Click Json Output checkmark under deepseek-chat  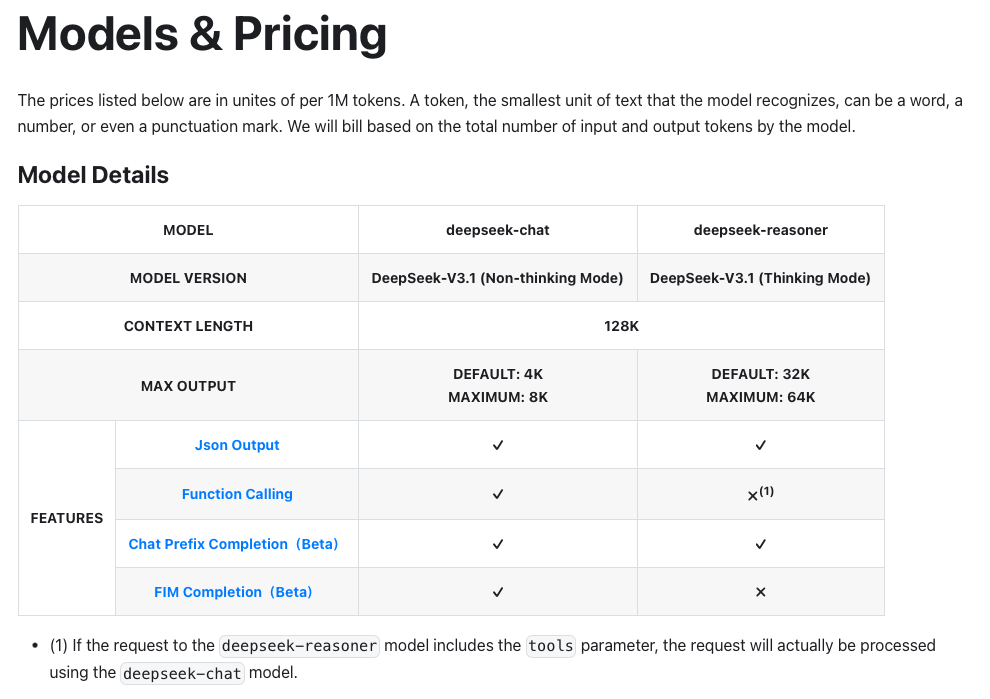(x=498, y=445)
